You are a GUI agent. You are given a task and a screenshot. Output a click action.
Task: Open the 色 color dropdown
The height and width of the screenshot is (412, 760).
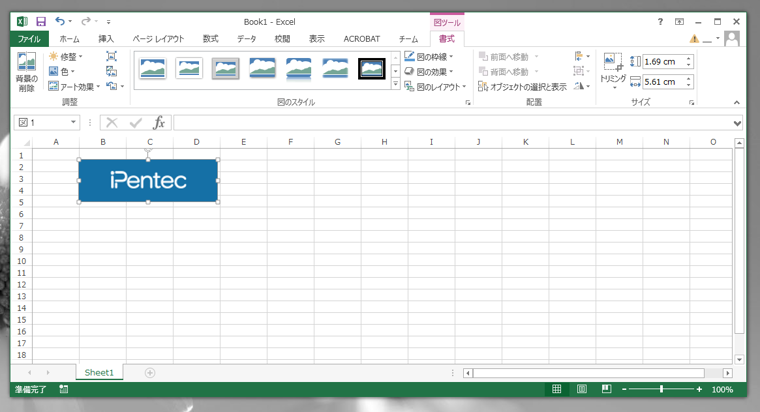coord(62,72)
